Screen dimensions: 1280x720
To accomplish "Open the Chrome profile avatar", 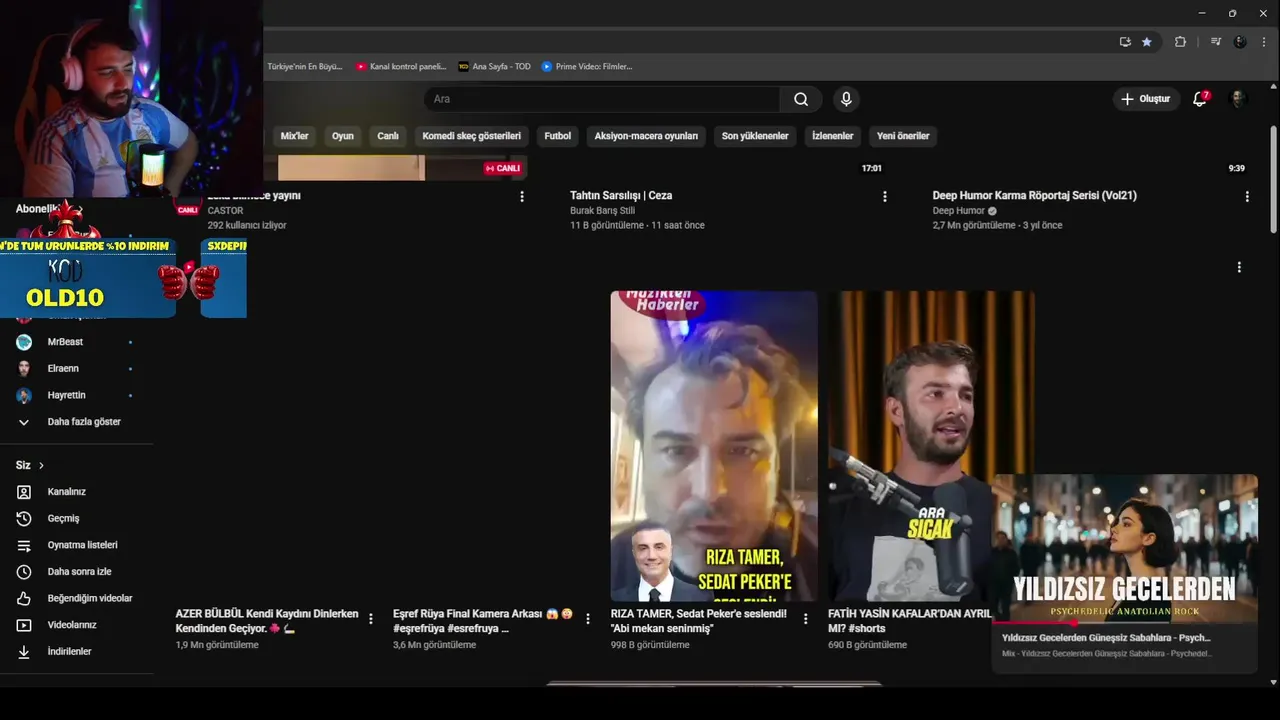I will (1240, 42).
